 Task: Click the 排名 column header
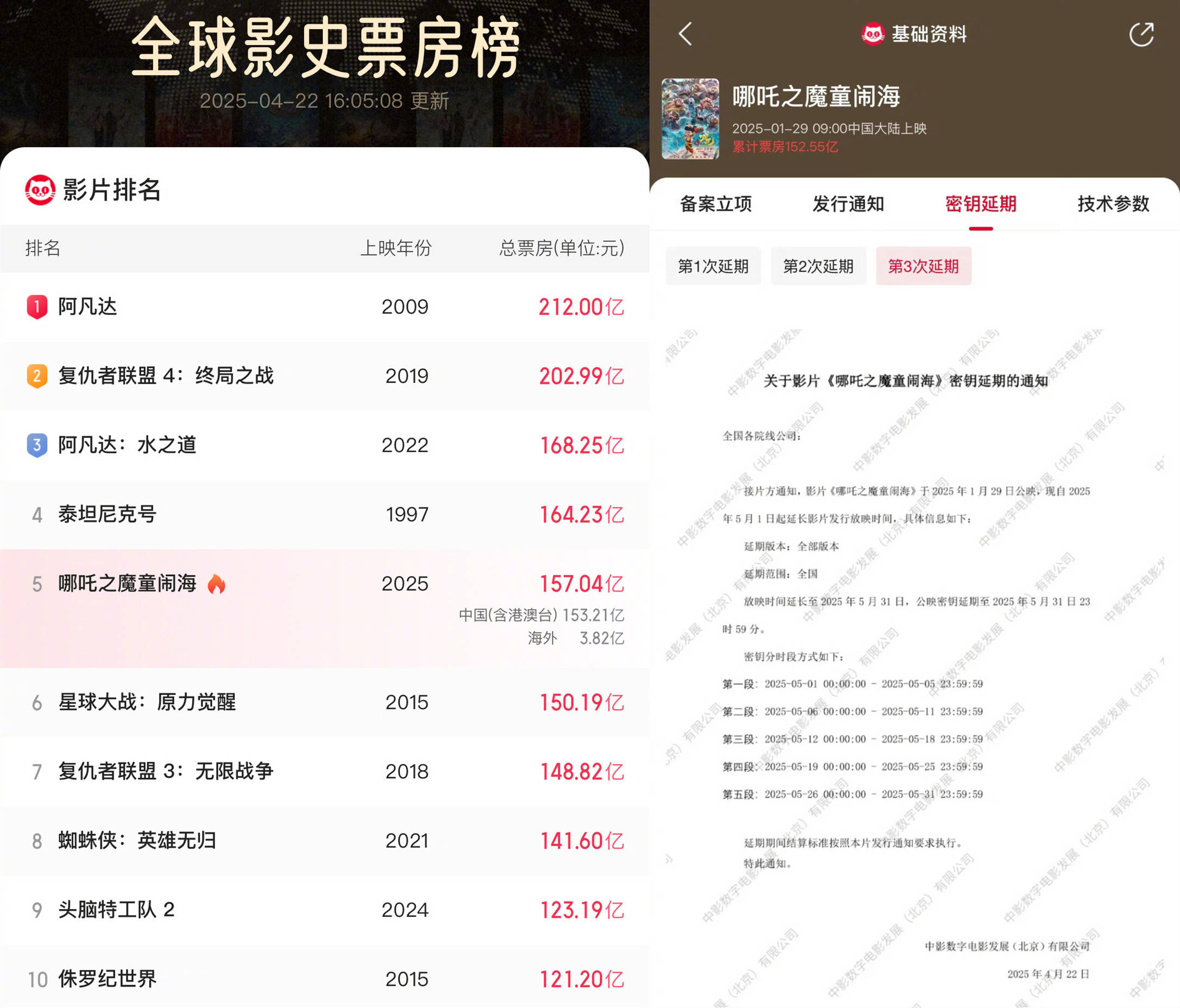click(43, 248)
